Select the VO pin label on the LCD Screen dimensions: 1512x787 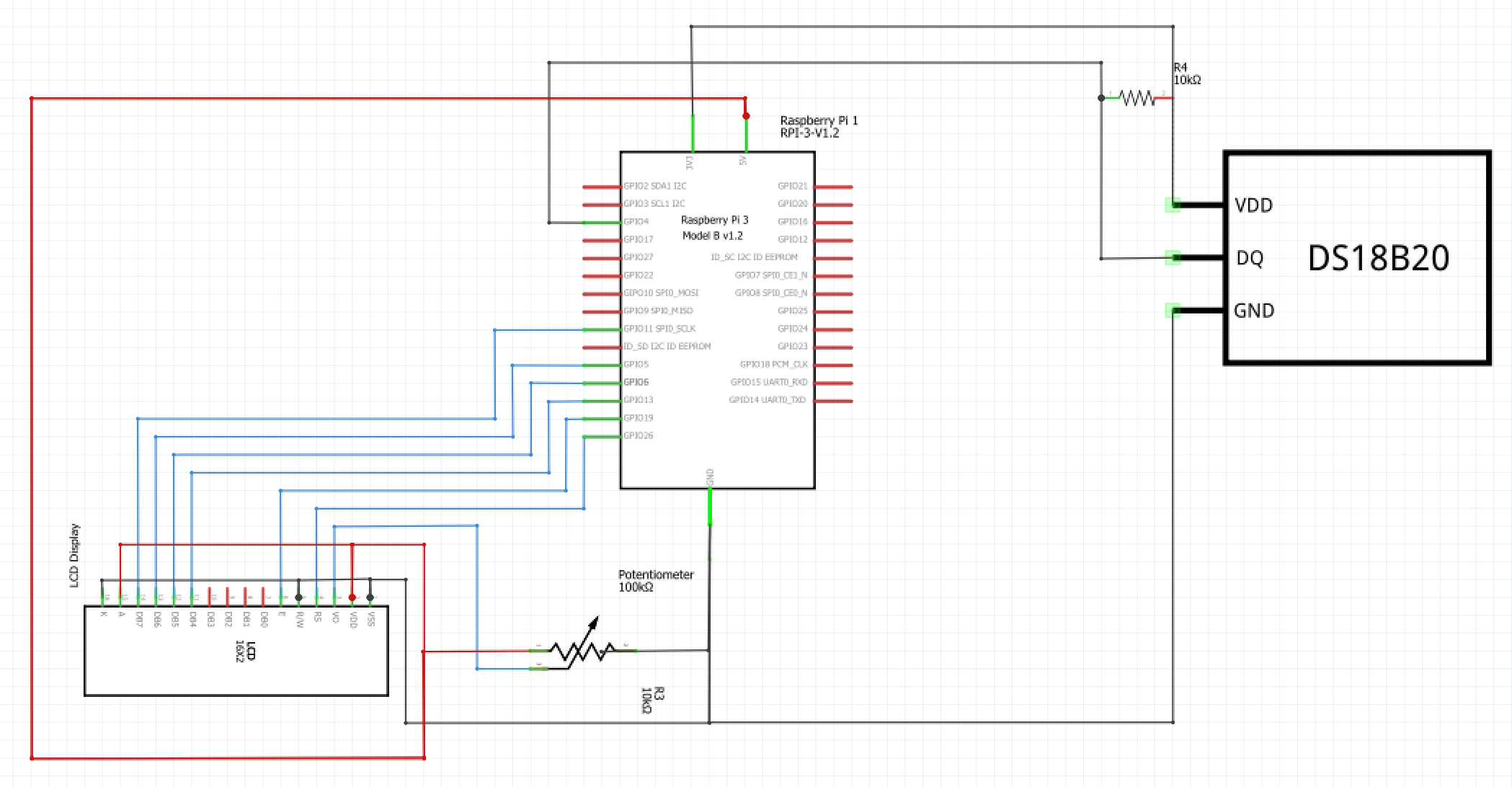click(x=335, y=617)
